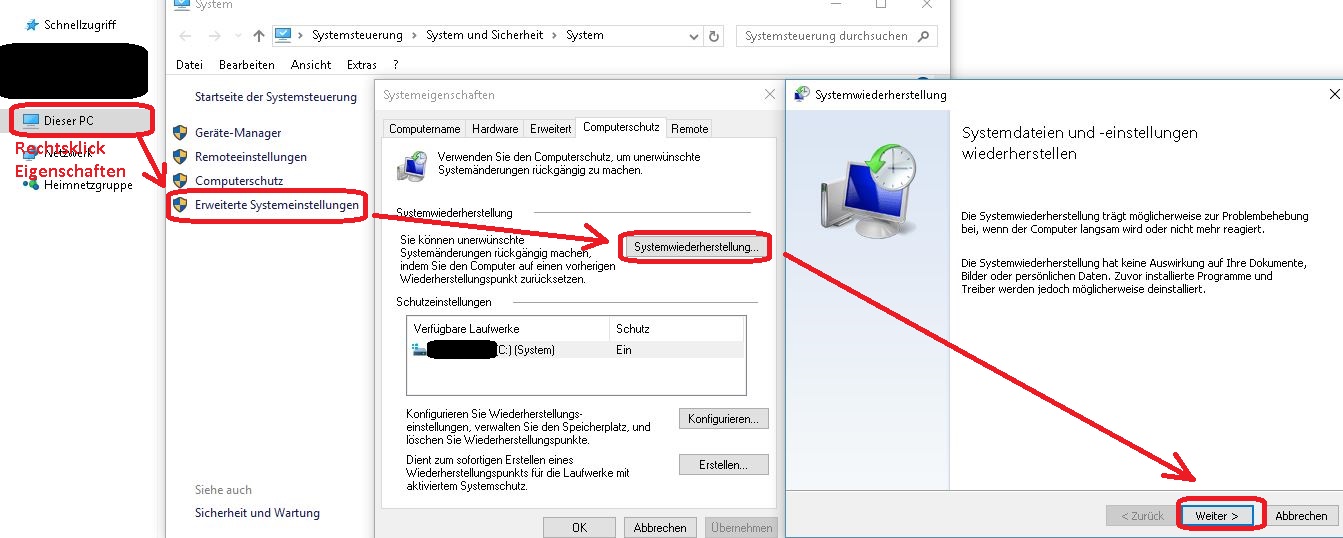Click the Systemwiederherstellung title icon
Viewport: 1343px width, 538px height.
click(802, 95)
